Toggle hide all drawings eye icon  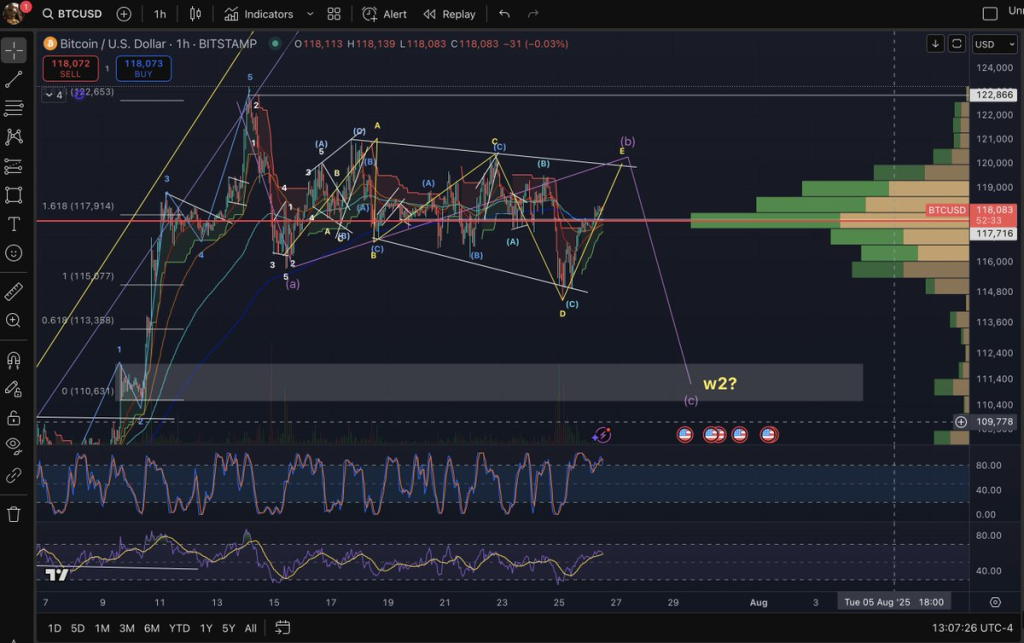pos(14,447)
